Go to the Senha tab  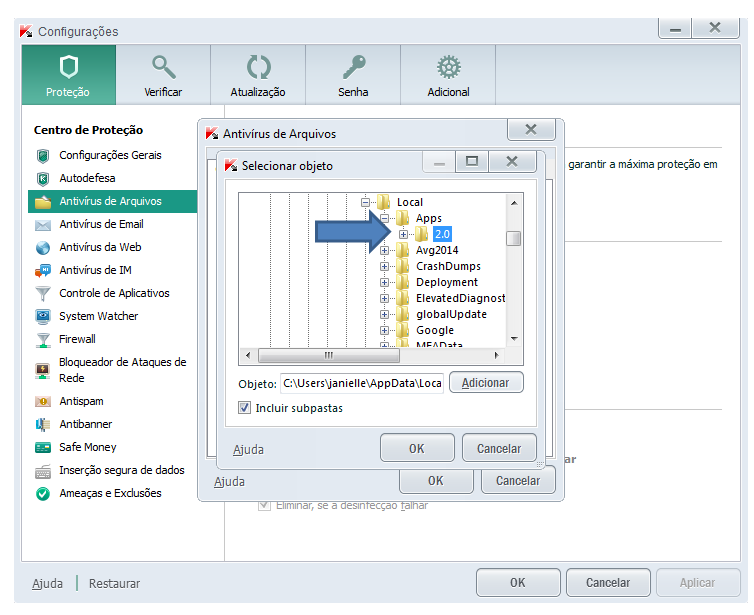click(x=353, y=75)
